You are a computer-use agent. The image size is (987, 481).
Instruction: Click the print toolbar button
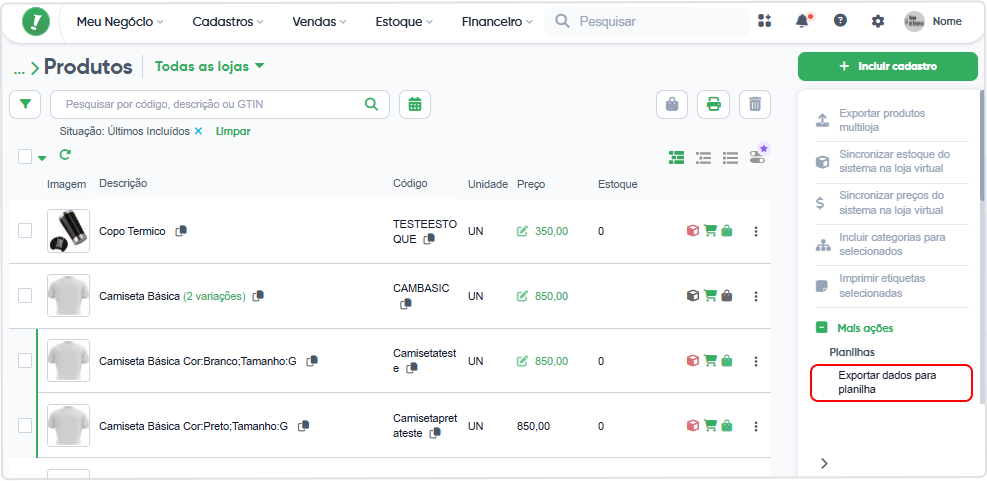tap(713, 105)
